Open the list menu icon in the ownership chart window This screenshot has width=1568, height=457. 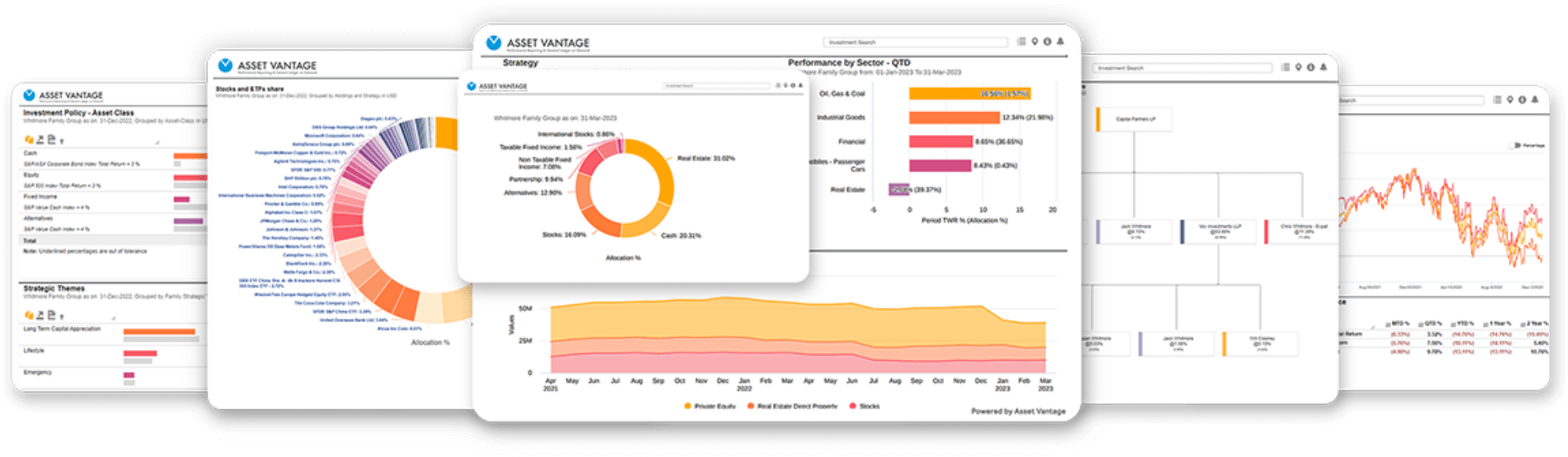[x=1286, y=68]
